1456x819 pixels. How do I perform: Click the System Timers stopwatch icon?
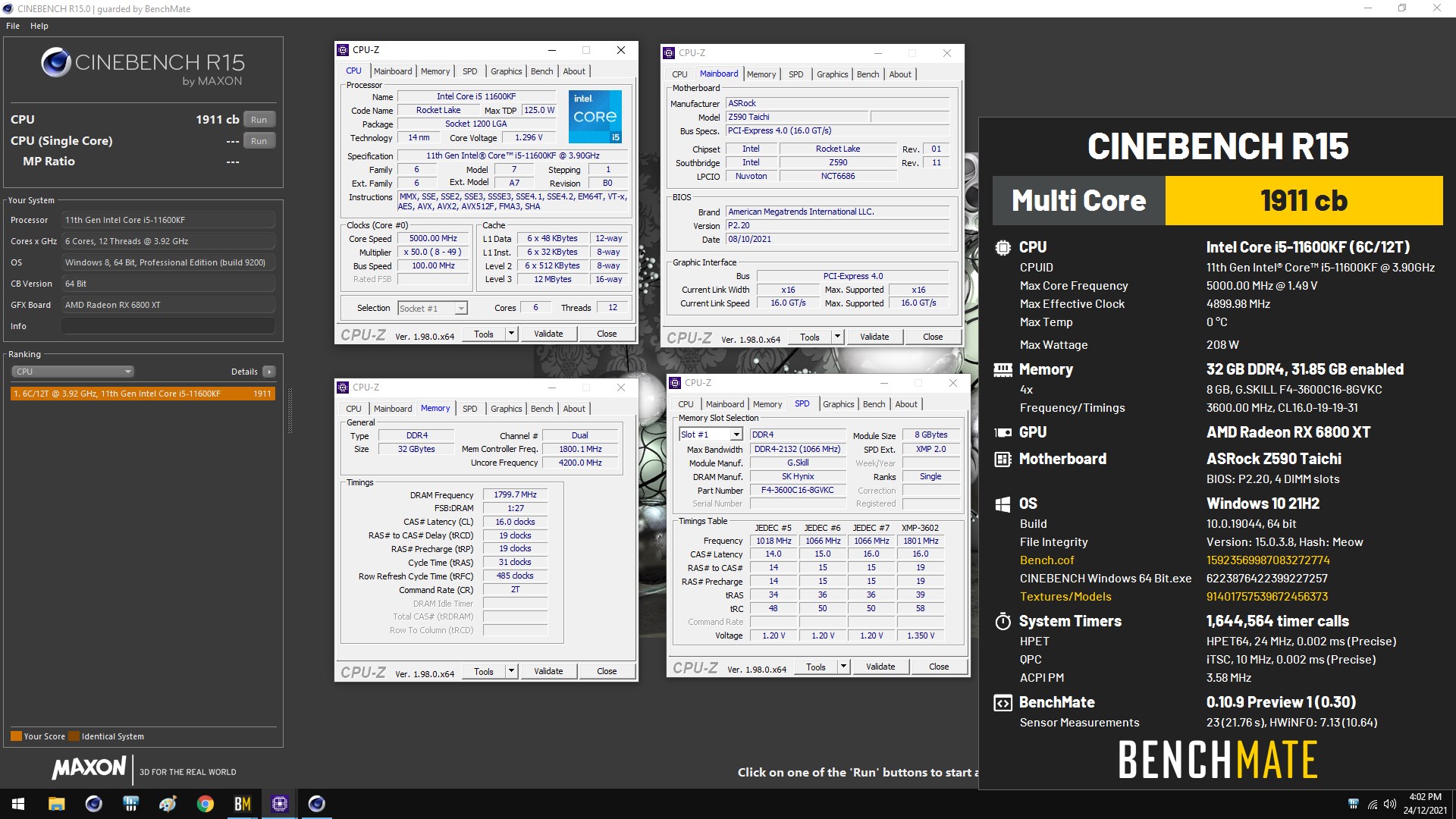[1003, 621]
